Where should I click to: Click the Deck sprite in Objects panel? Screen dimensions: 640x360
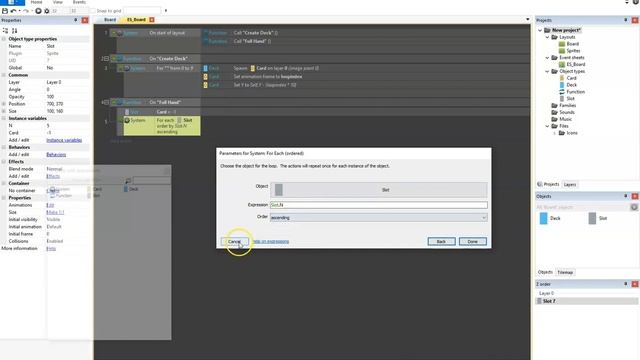click(x=544, y=218)
